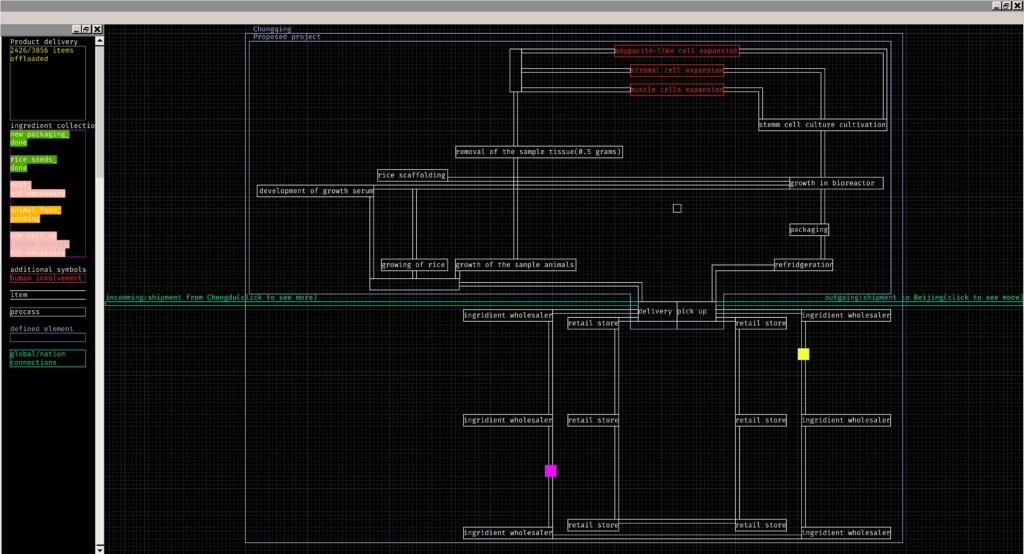The width and height of the screenshot is (1024, 554).
Task: Click the growth in bioreactor process
Action: [836, 184]
